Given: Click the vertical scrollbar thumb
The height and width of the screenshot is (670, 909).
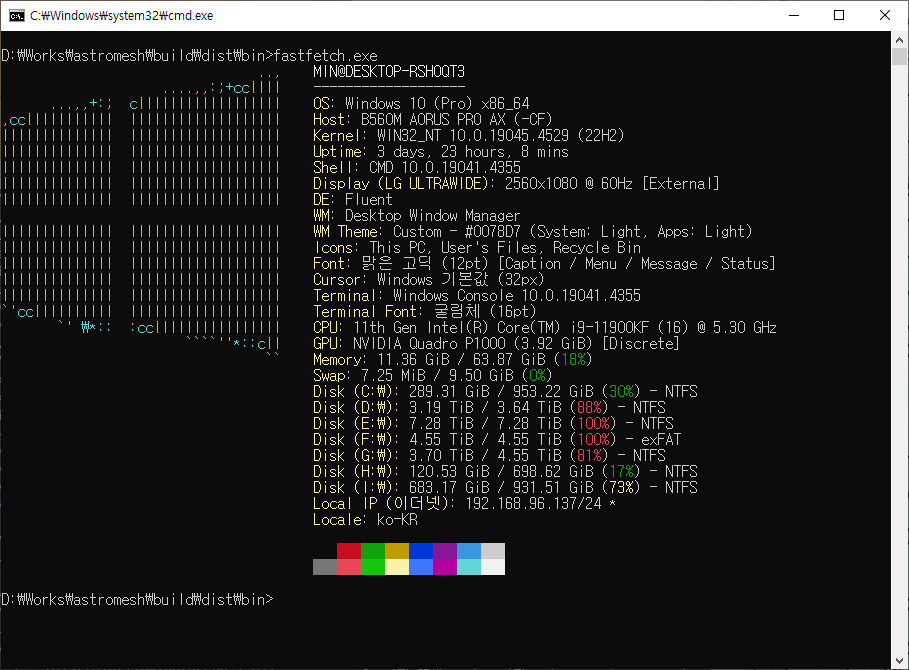Looking at the screenshot, I should coord(900,57).
